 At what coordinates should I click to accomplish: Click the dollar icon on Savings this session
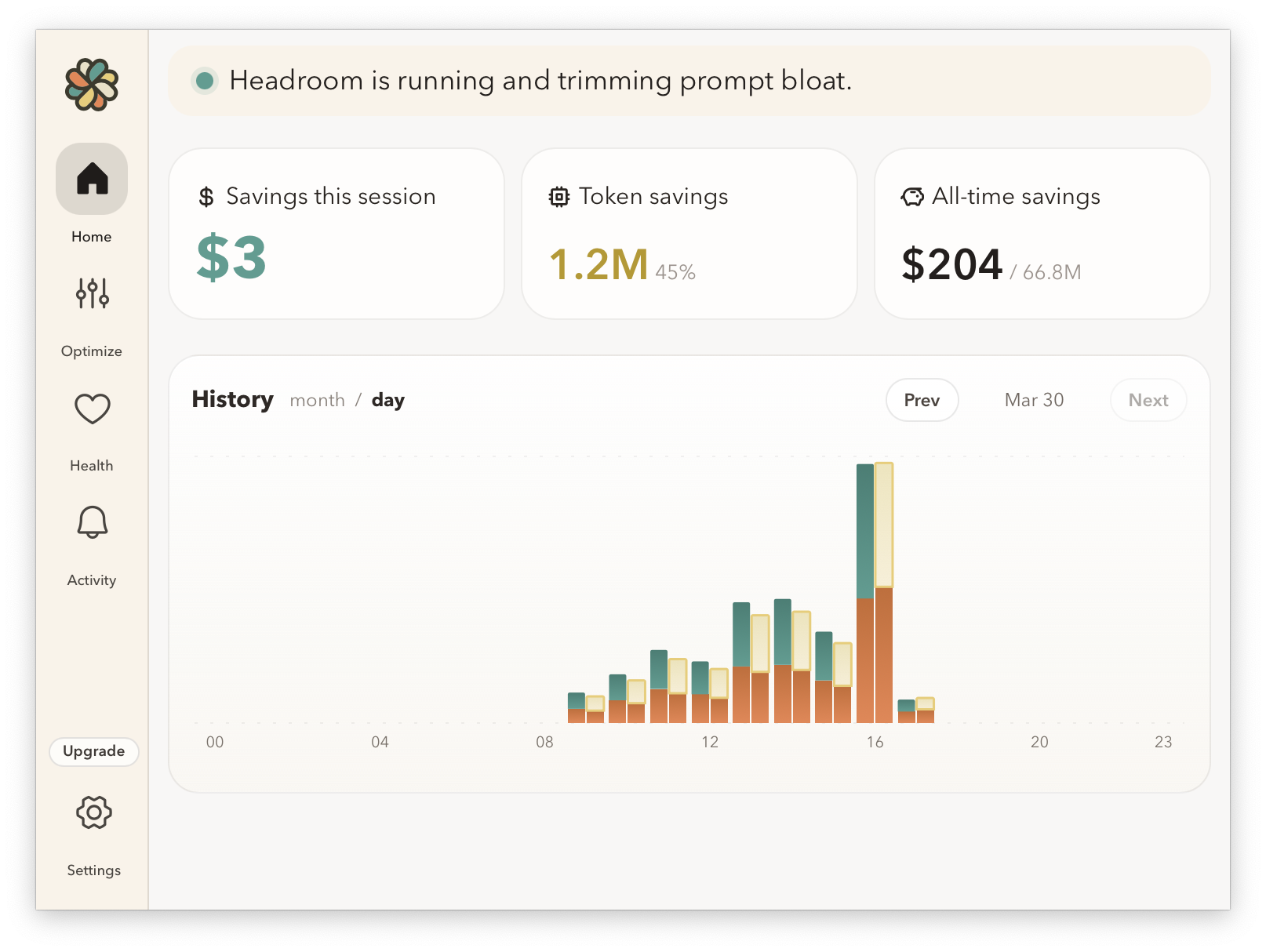pos(206,196)
